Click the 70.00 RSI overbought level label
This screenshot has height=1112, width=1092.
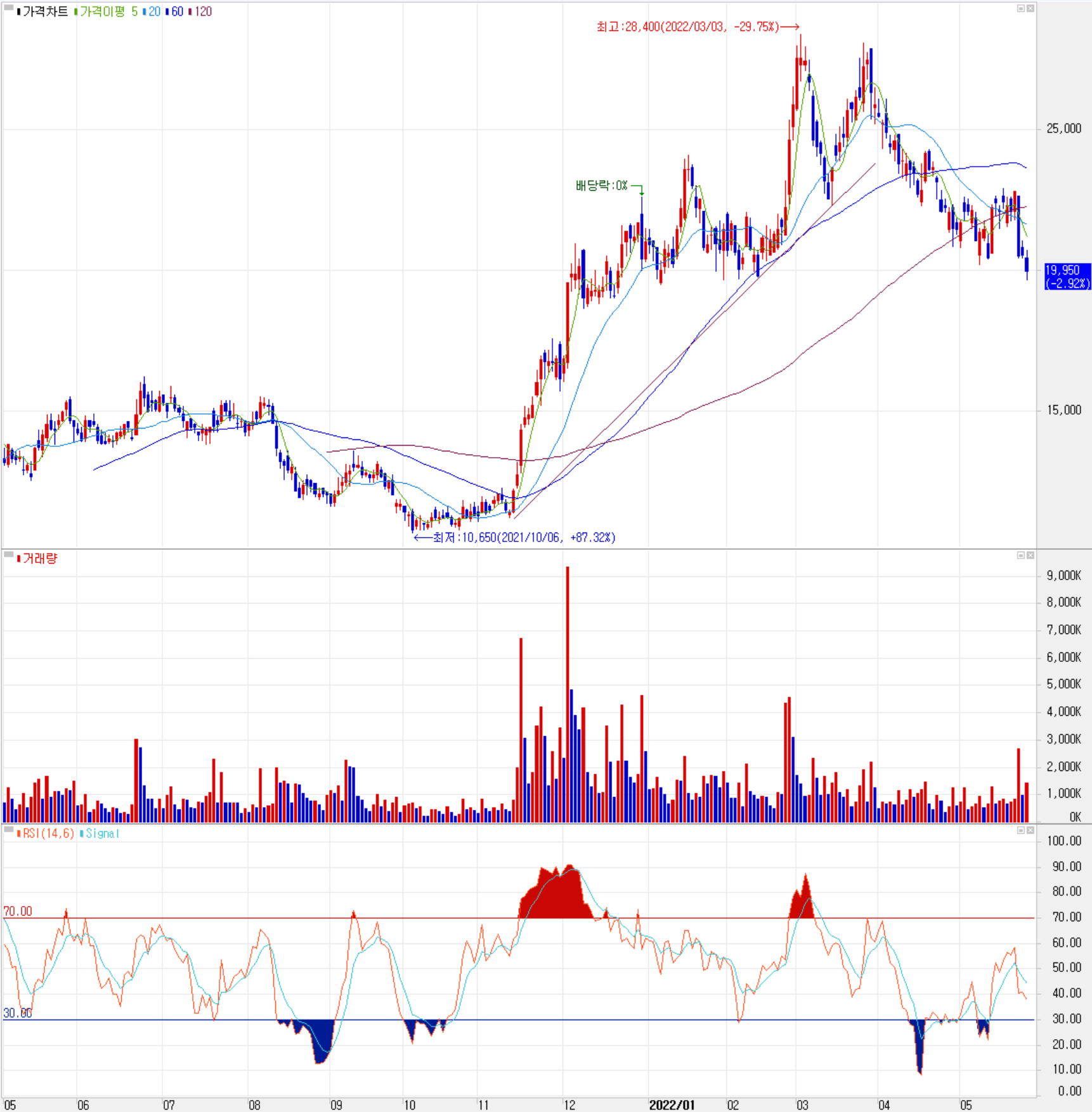tap(18, 911)
